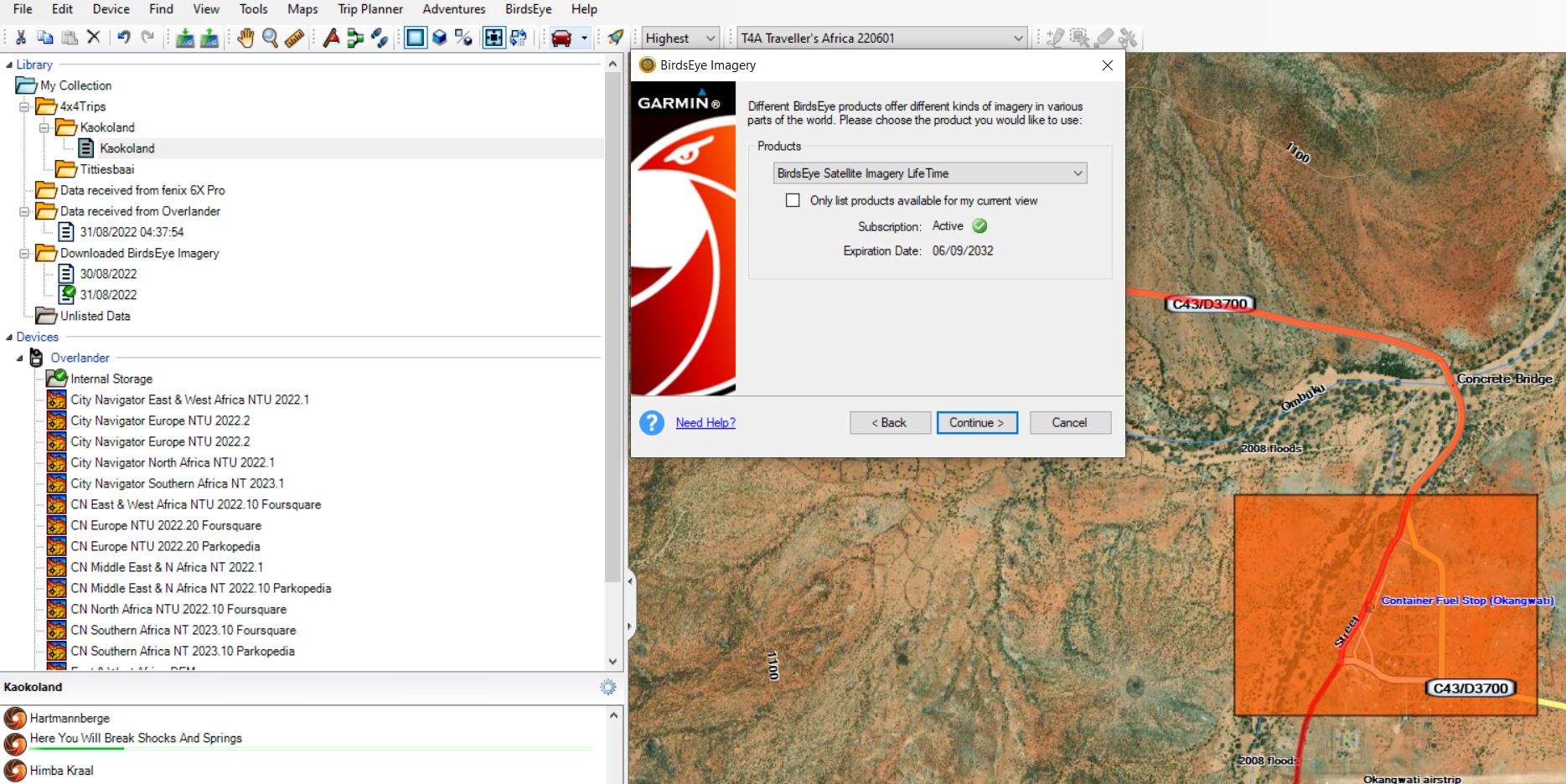
Task: Select City Navigator Southern Africa NT 2023.1
Action: point(178,483)
